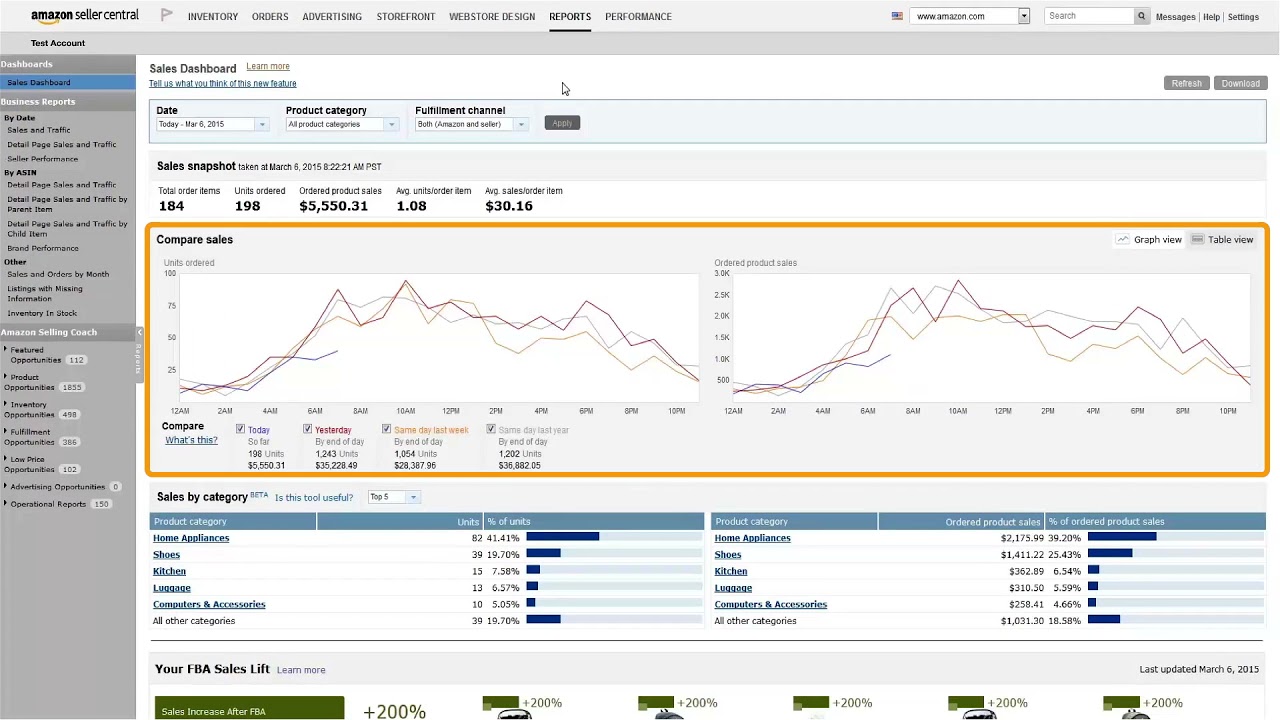Open the marketplace www.amazon.com dropdown
Image resolution: width=1280 pixels, height=720 pixels.
[x=969, y=16]
